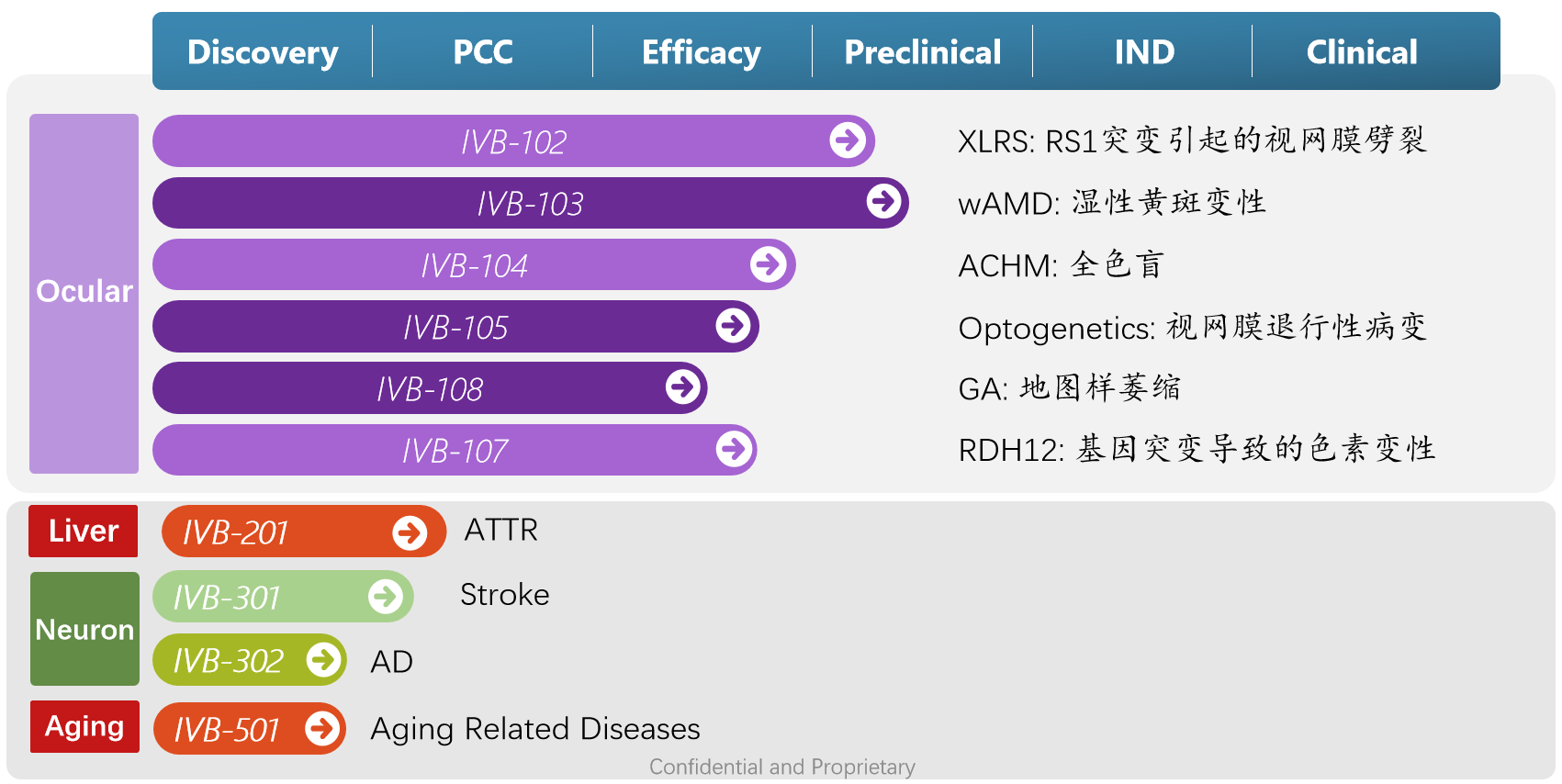This screenshot has height=784, width=1562.
Task: Click the arrow icon on IVB-105 bar
Action: tap(733, 325)
